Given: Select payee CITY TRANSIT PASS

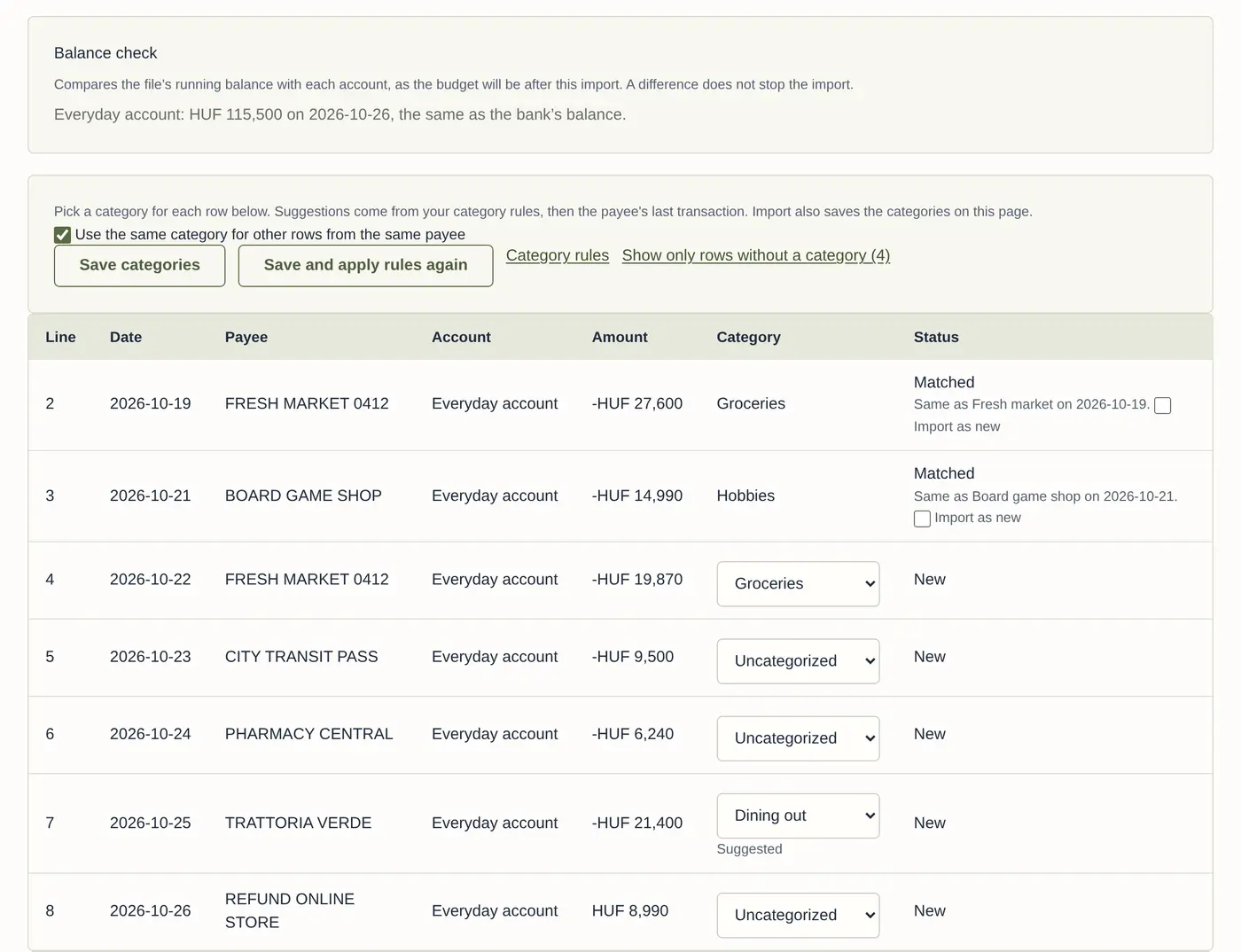Looking at the screenshot, I should point(301,657).
